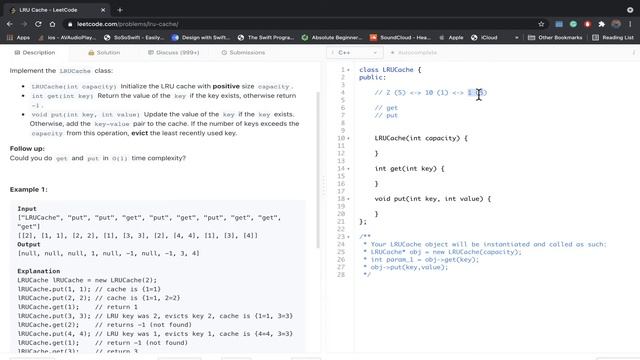This screenshot has width=640, height=360.
Task: Reload the LeetCode page
Action: tap(38, 24)
